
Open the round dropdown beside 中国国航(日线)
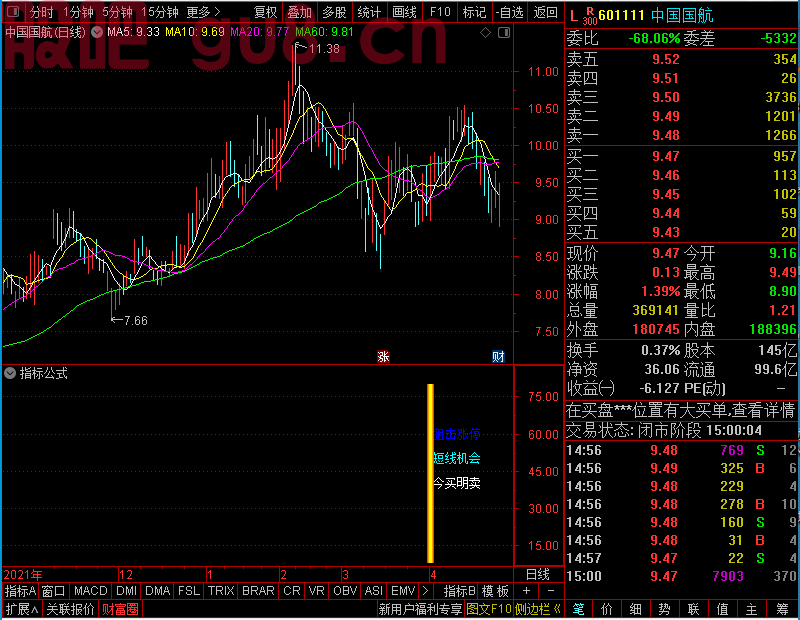97,32
